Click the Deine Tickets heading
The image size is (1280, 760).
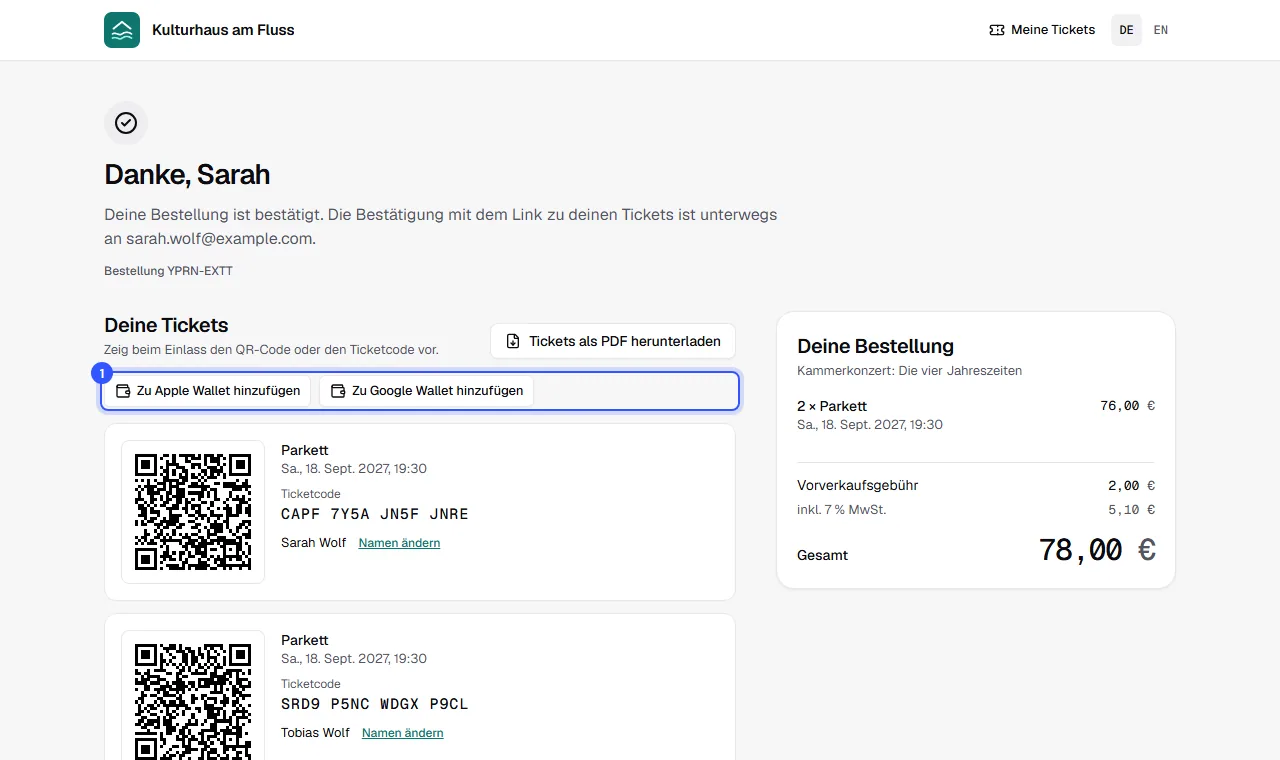point(166,325)
